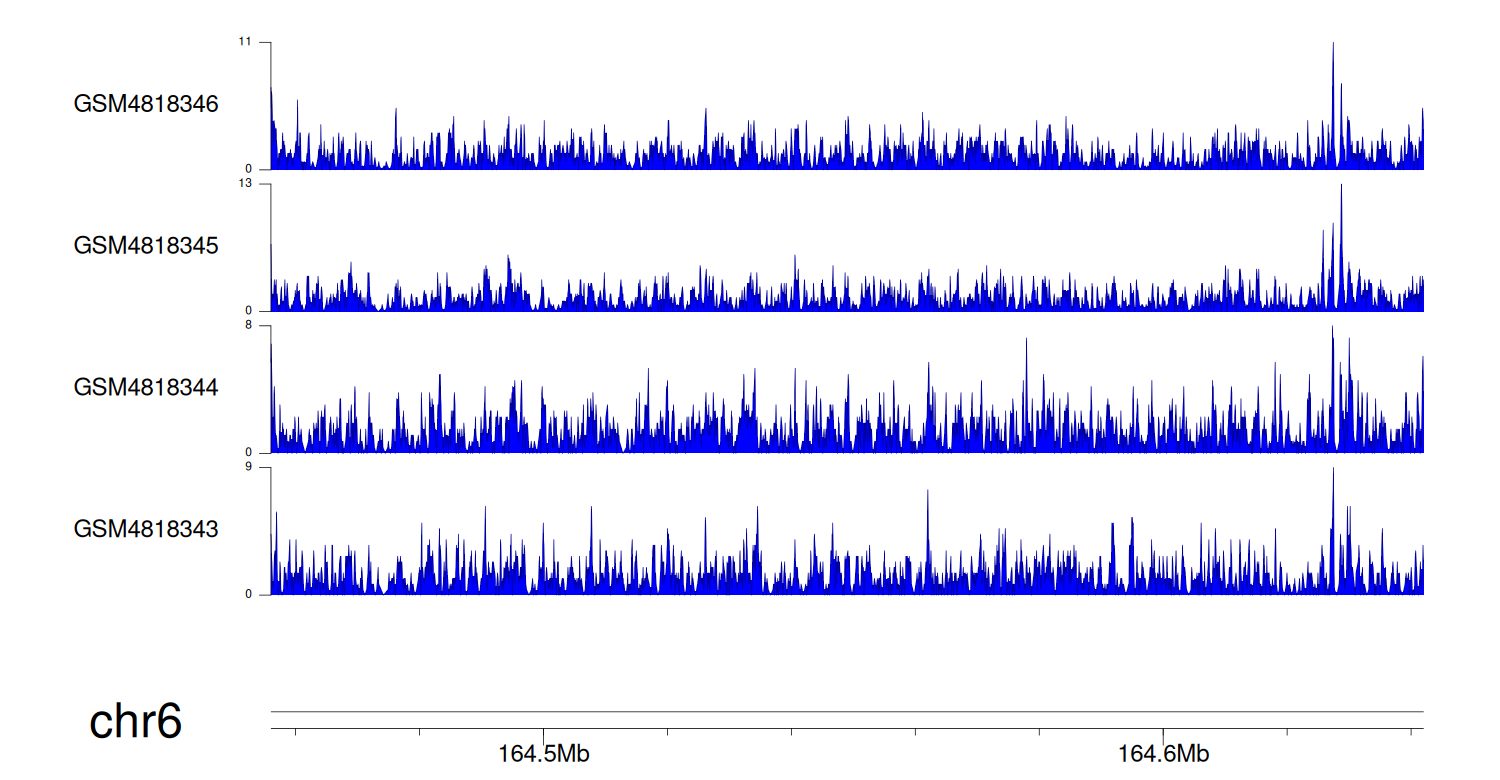Click the chromosome ideogram line beside chr6

[x=846, y=712]
